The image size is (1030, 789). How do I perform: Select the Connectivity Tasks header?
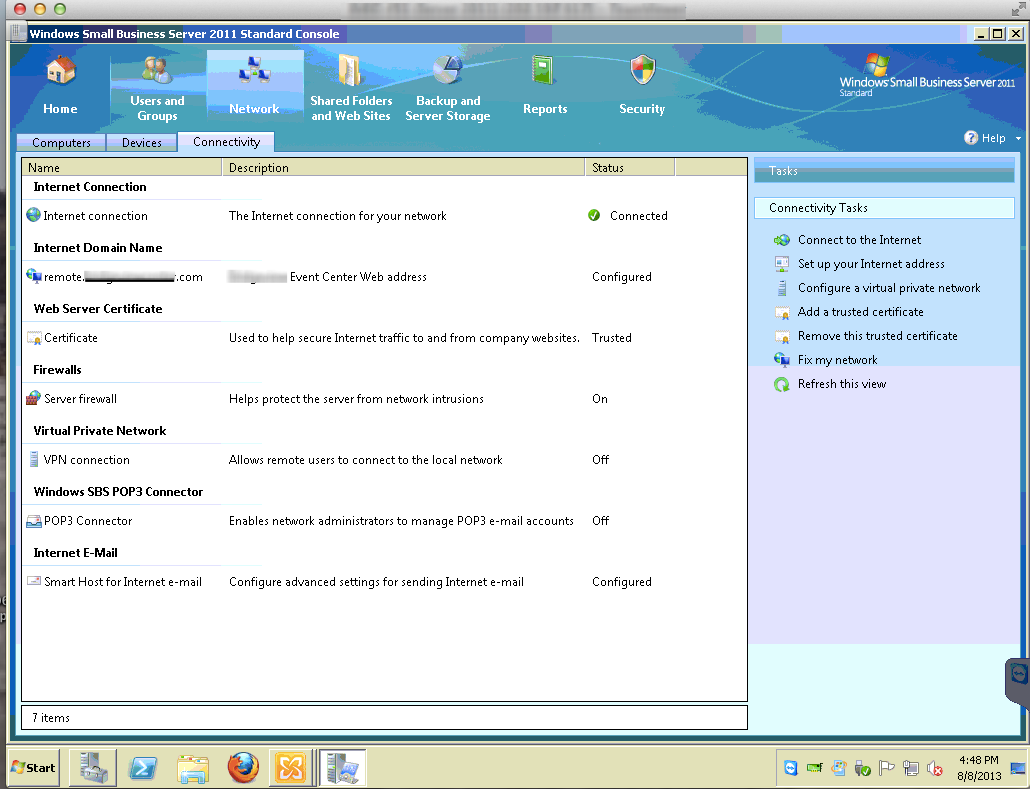884,208
